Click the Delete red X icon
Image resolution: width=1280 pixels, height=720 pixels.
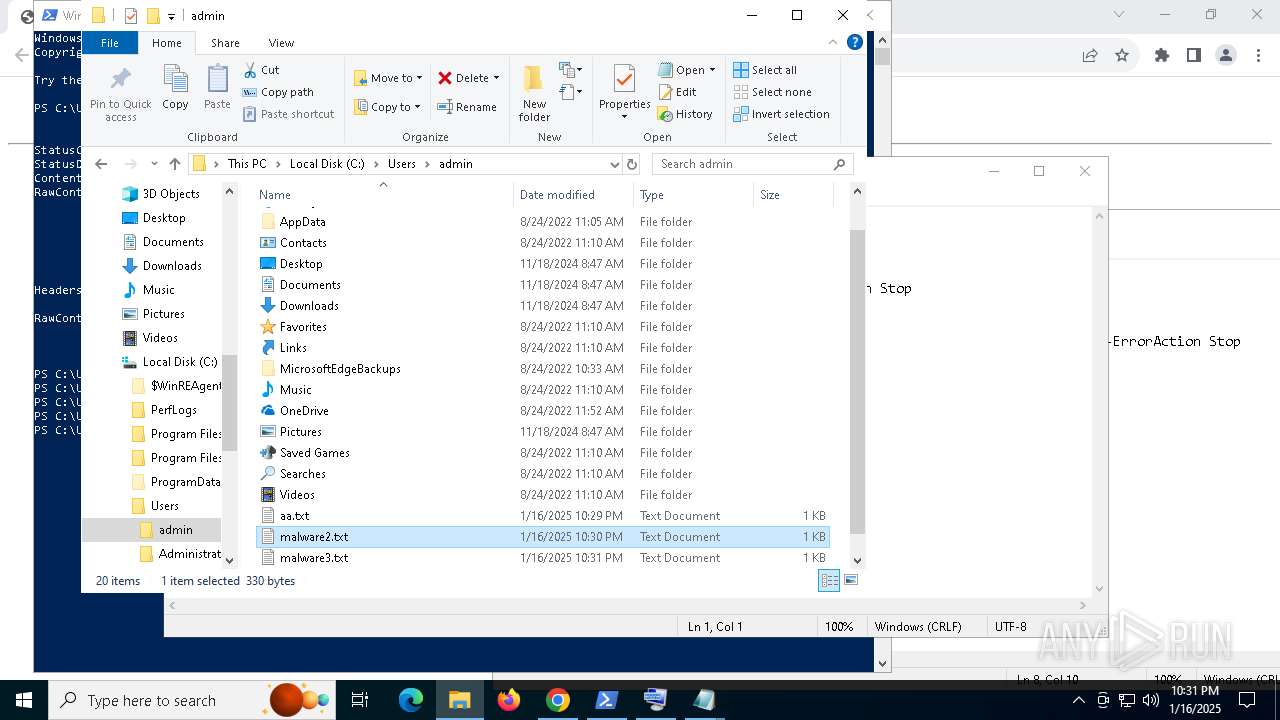pyautogui.click(x=445, y=78)
